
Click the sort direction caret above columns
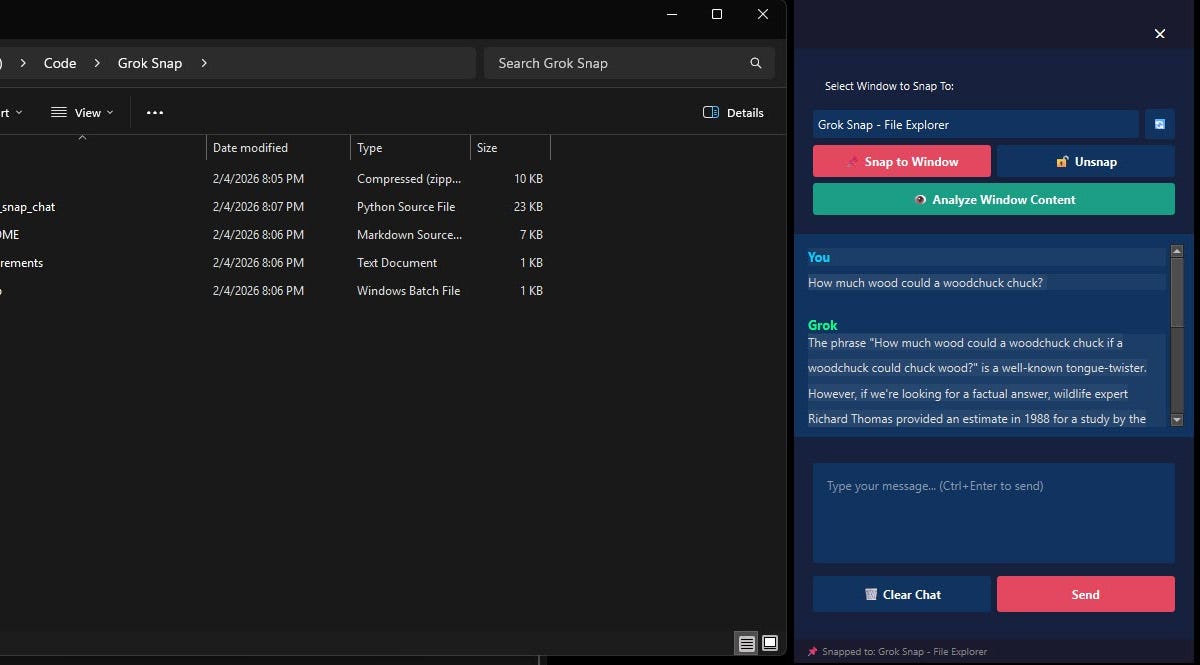82,137
